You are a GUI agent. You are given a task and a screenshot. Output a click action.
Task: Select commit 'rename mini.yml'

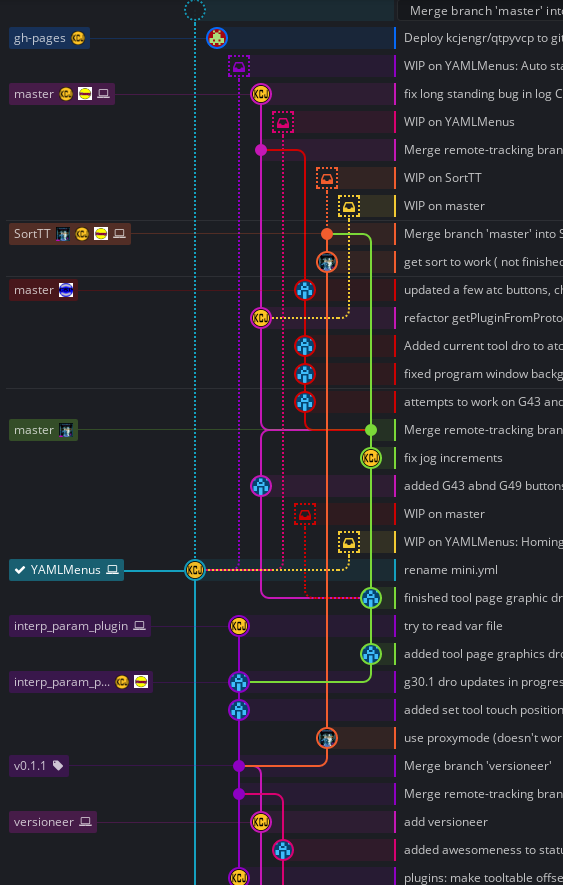451,570
